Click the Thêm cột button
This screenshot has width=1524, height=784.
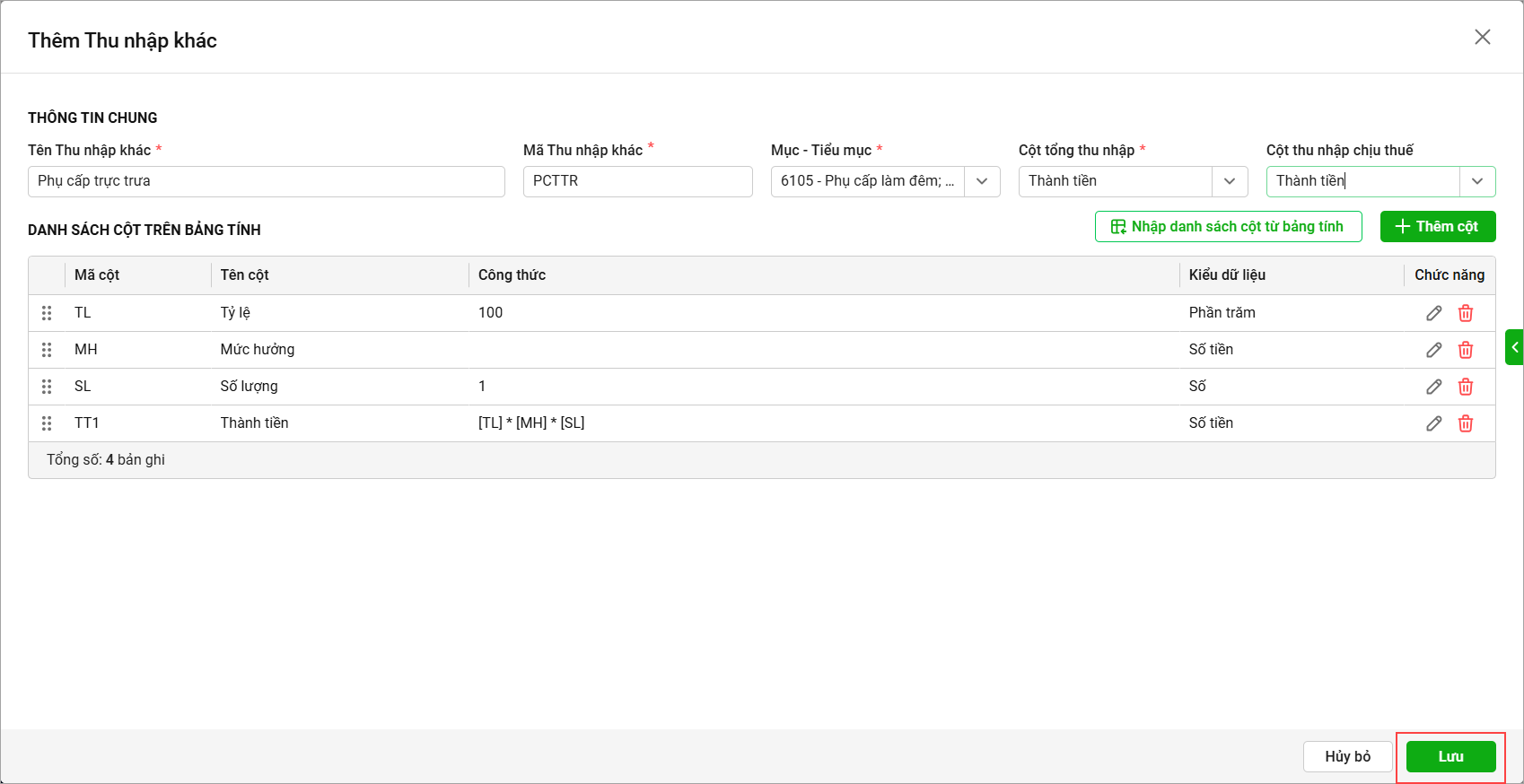1438,227
